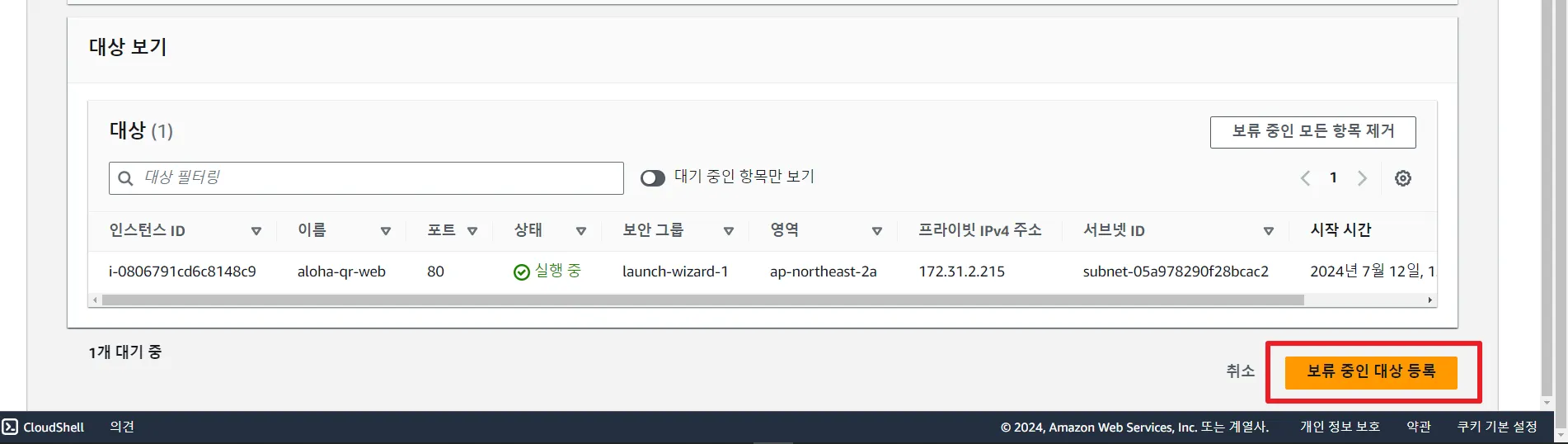Open table preferences gear icon
1568x444 pixels.
pyautogui.click(x=1402, y=178)
